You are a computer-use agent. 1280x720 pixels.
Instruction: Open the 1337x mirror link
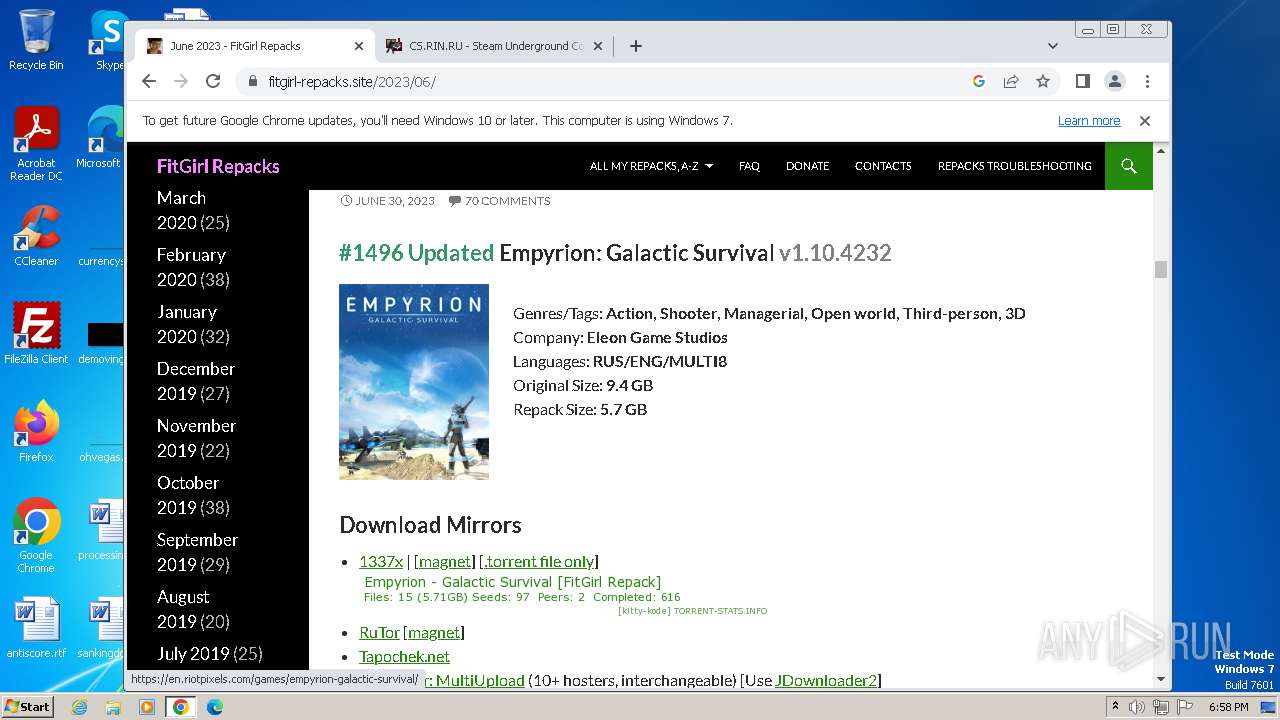tap(381, 562)
